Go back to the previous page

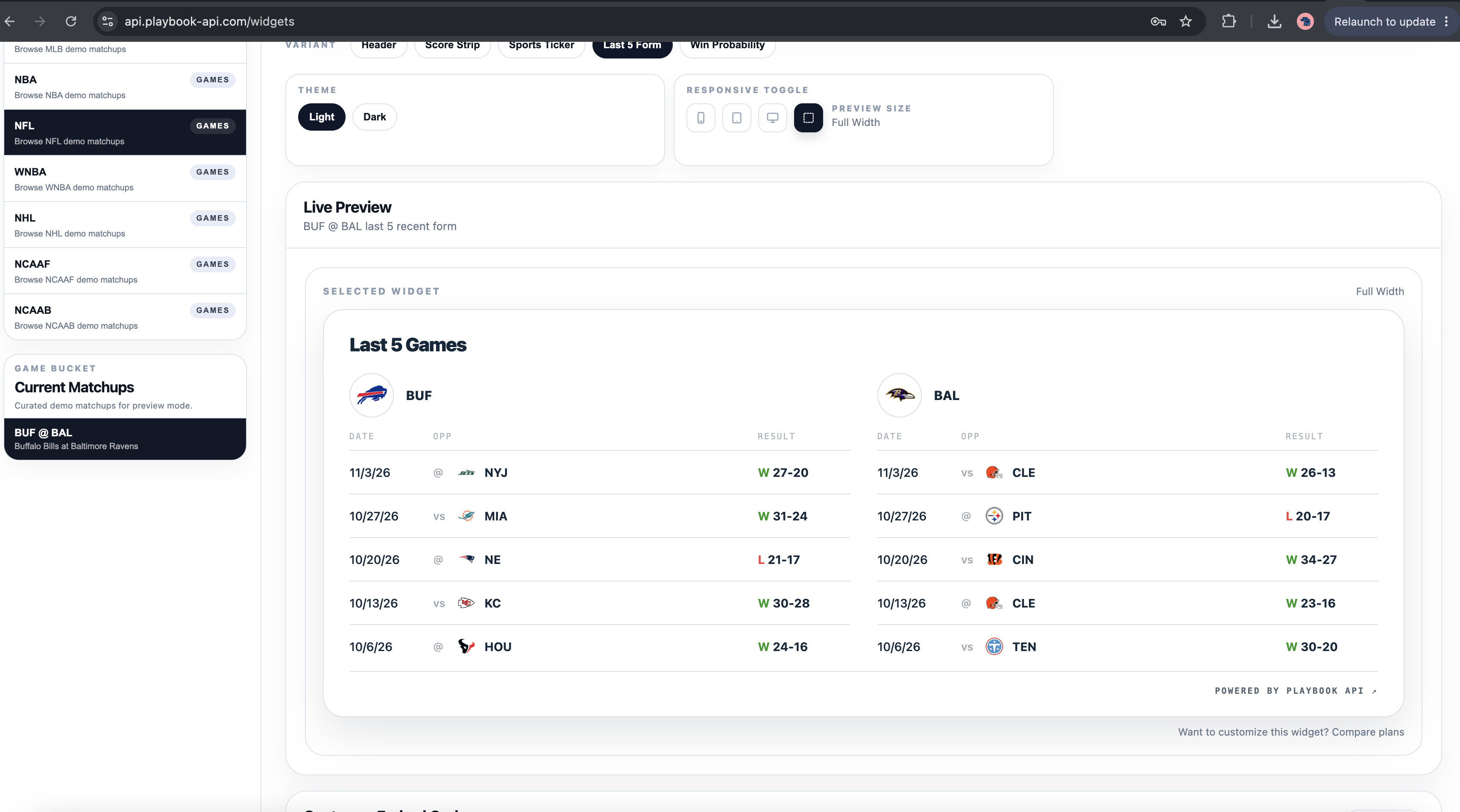pyautogui.click(x=10, y=21)
